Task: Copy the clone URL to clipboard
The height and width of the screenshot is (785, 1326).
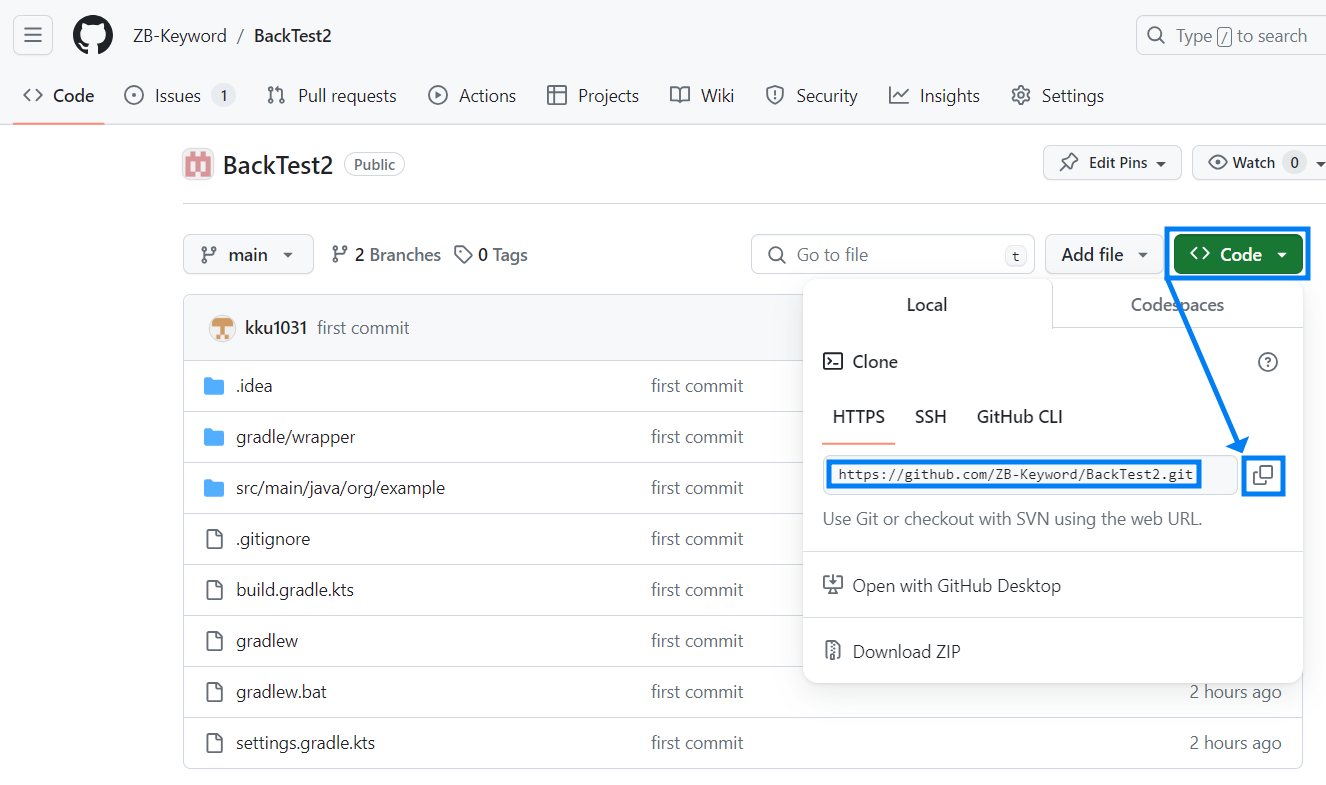Action: pyautogui.click(x=1263, y=475)
